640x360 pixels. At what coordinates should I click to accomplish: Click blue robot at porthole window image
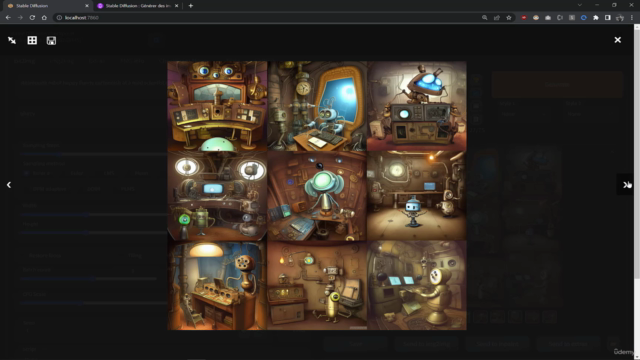(x=317, y=106)
